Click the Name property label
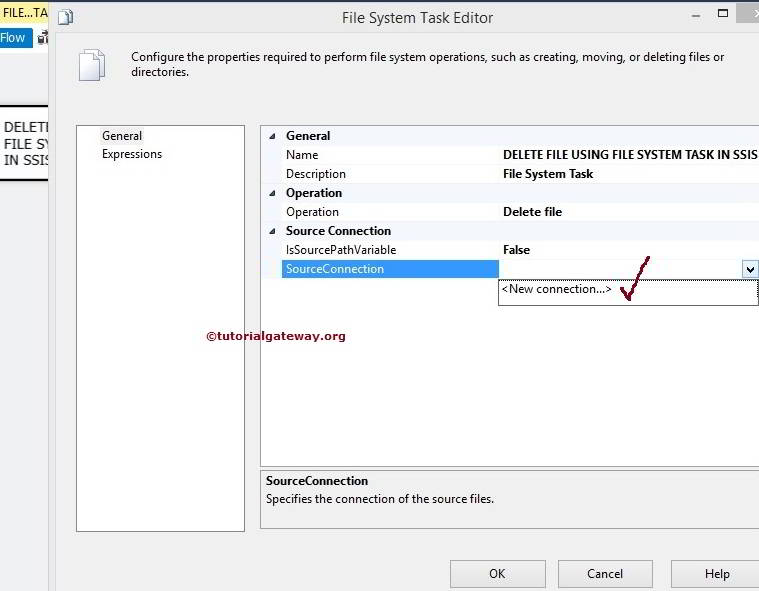This screenshot has height=591, width=759. pos(302,155)
